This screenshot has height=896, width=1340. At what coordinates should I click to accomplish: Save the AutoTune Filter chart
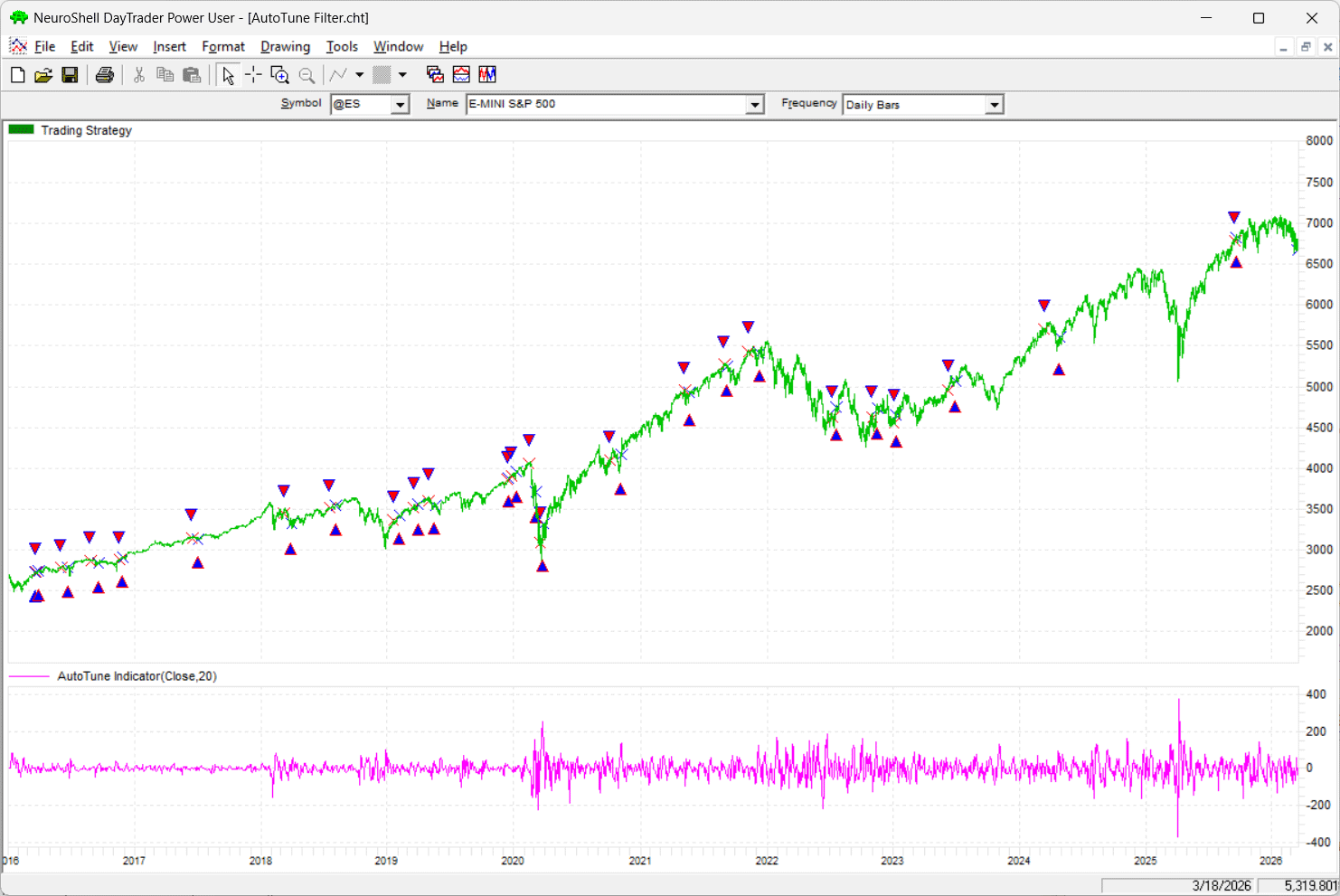[x=70, y=74]
